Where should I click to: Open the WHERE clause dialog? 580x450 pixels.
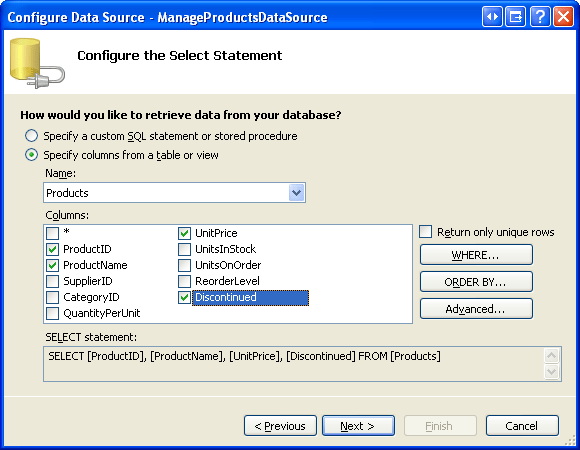476,255
